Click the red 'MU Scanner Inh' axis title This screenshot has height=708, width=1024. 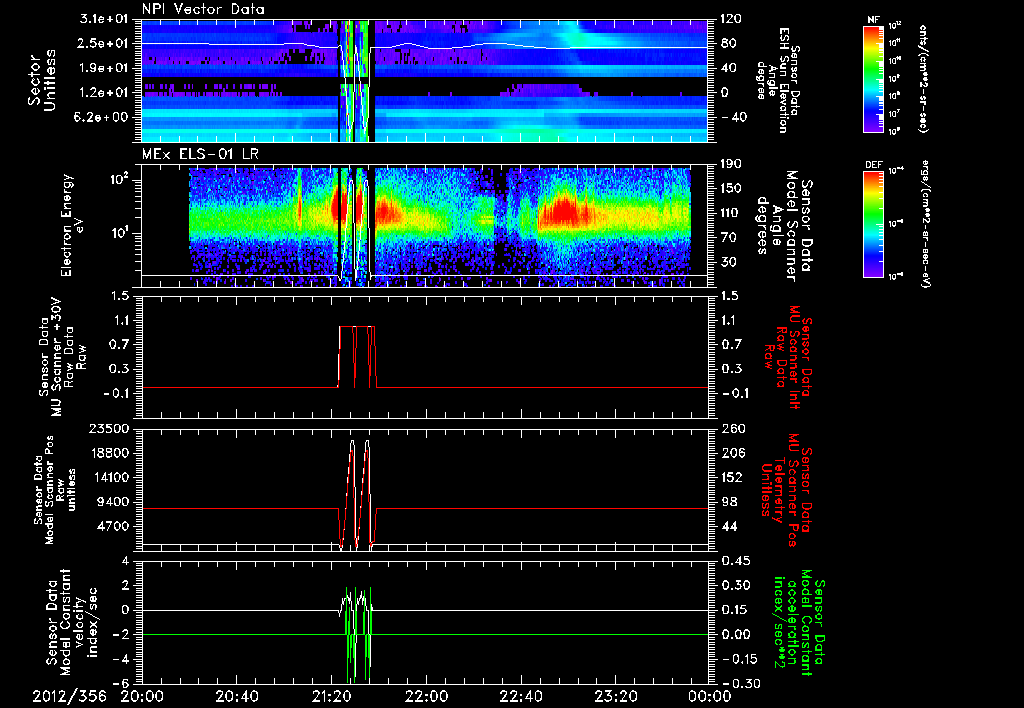tap(787, 357)
